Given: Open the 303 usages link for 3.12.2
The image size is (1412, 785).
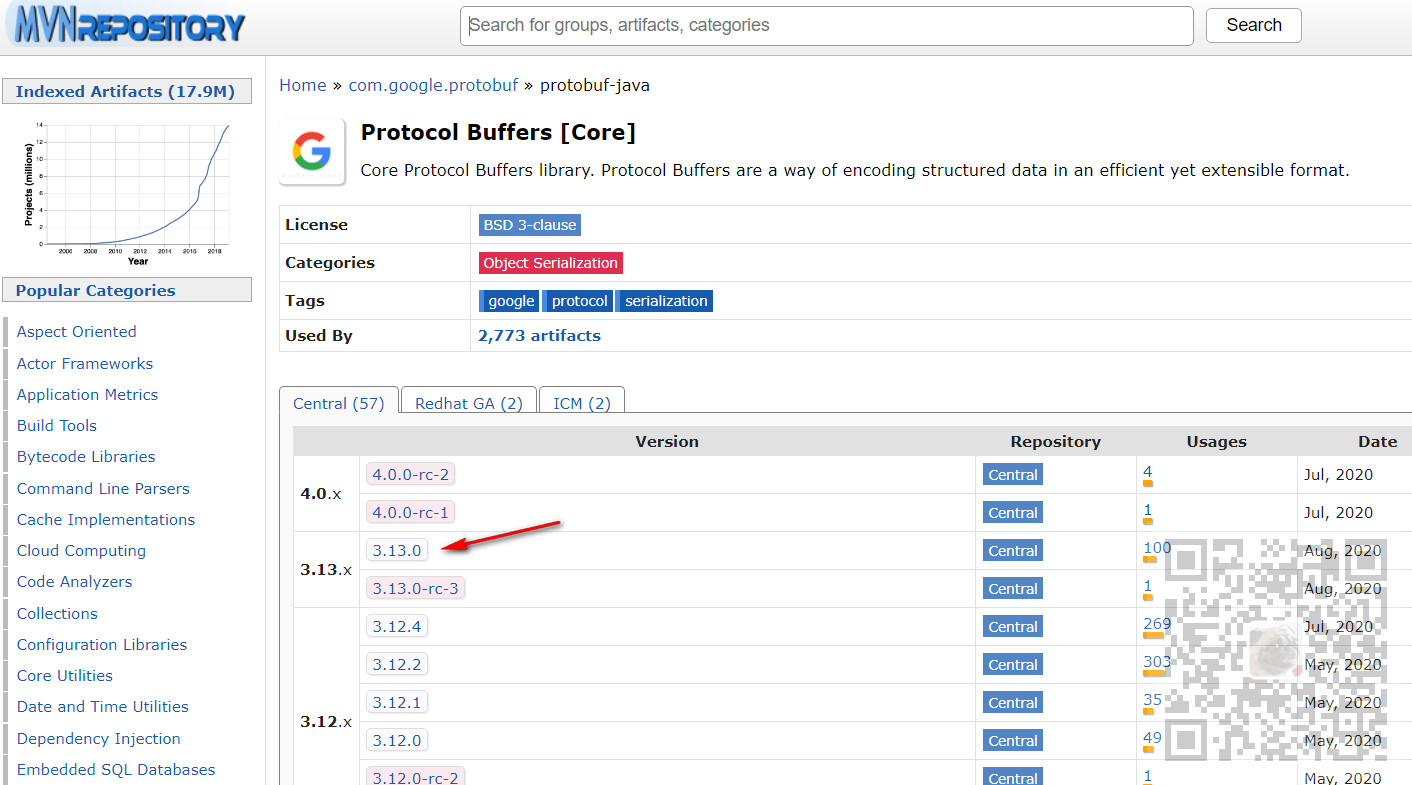Looking at the screenshot, I should pyautogui.click(x=1157, y=661).
